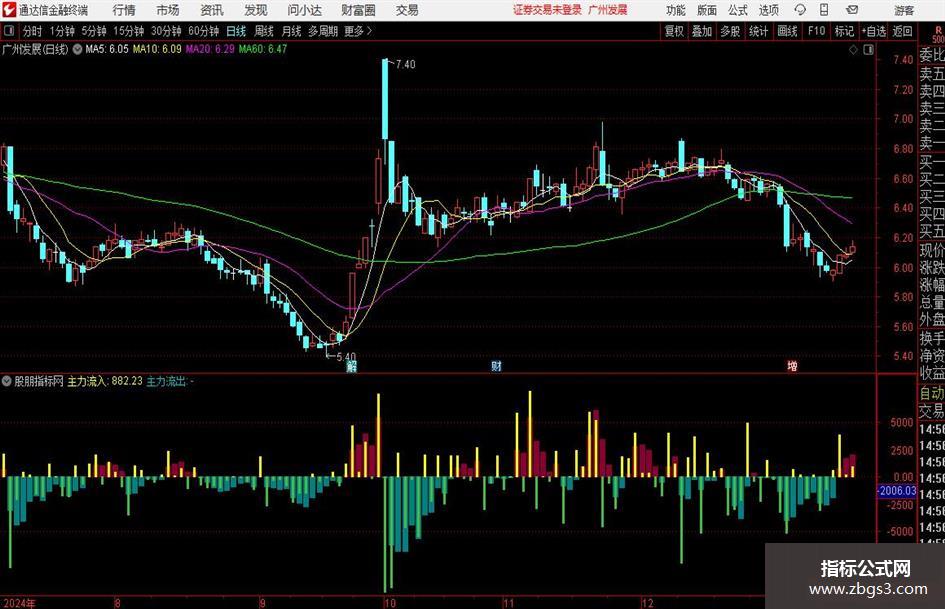The image size is (945, 609).
Task: Open the 发现 menu
Action: [x=256, y=10]
